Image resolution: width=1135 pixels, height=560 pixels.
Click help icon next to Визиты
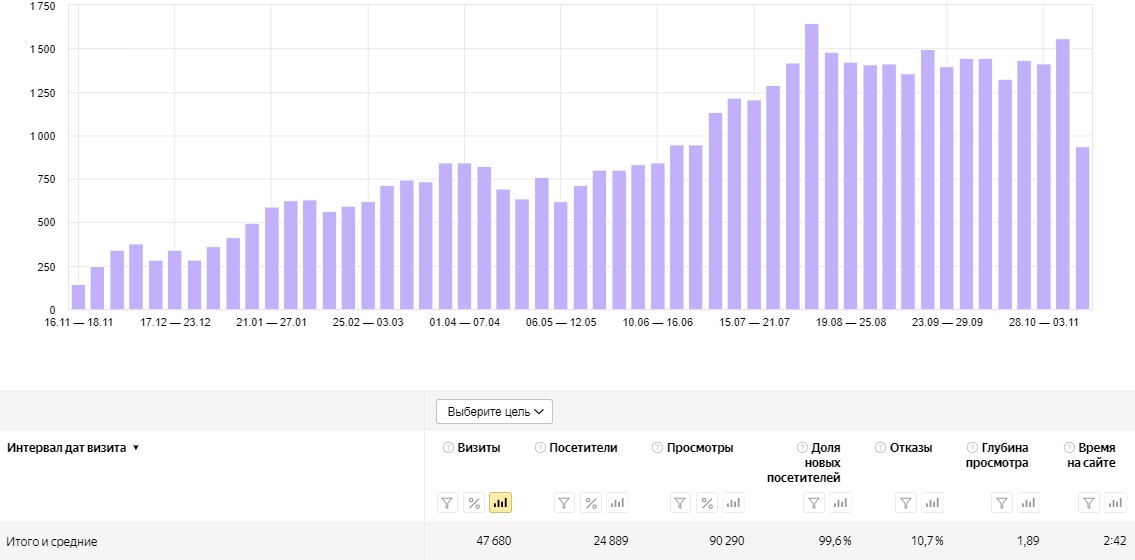pos(448,448)
